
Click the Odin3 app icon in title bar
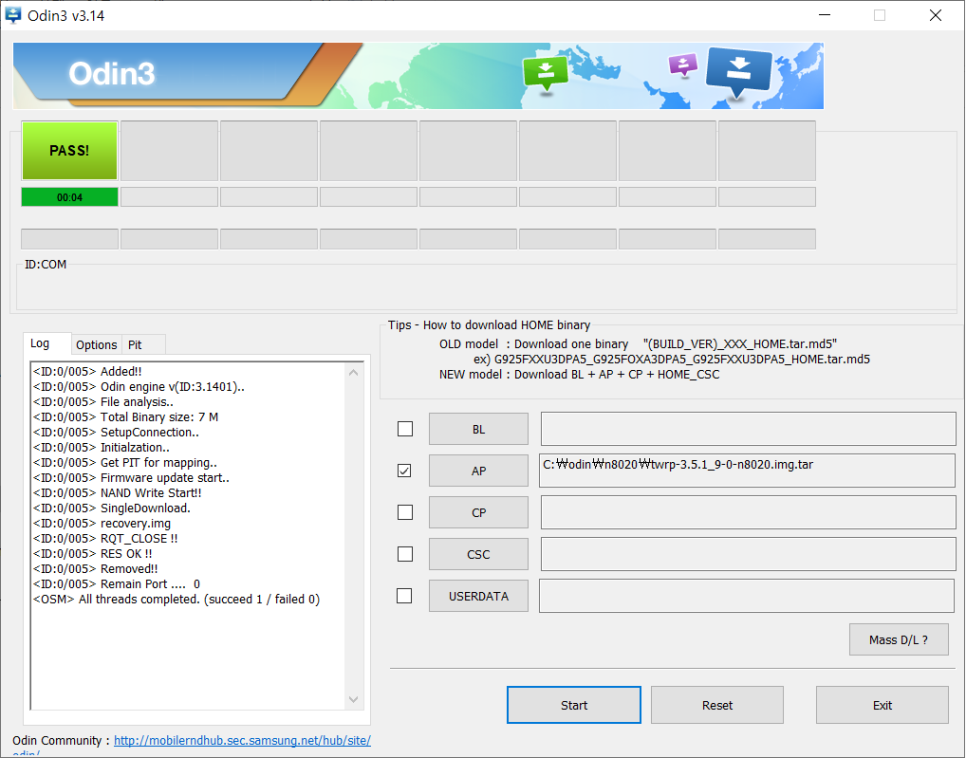(12, 15)
